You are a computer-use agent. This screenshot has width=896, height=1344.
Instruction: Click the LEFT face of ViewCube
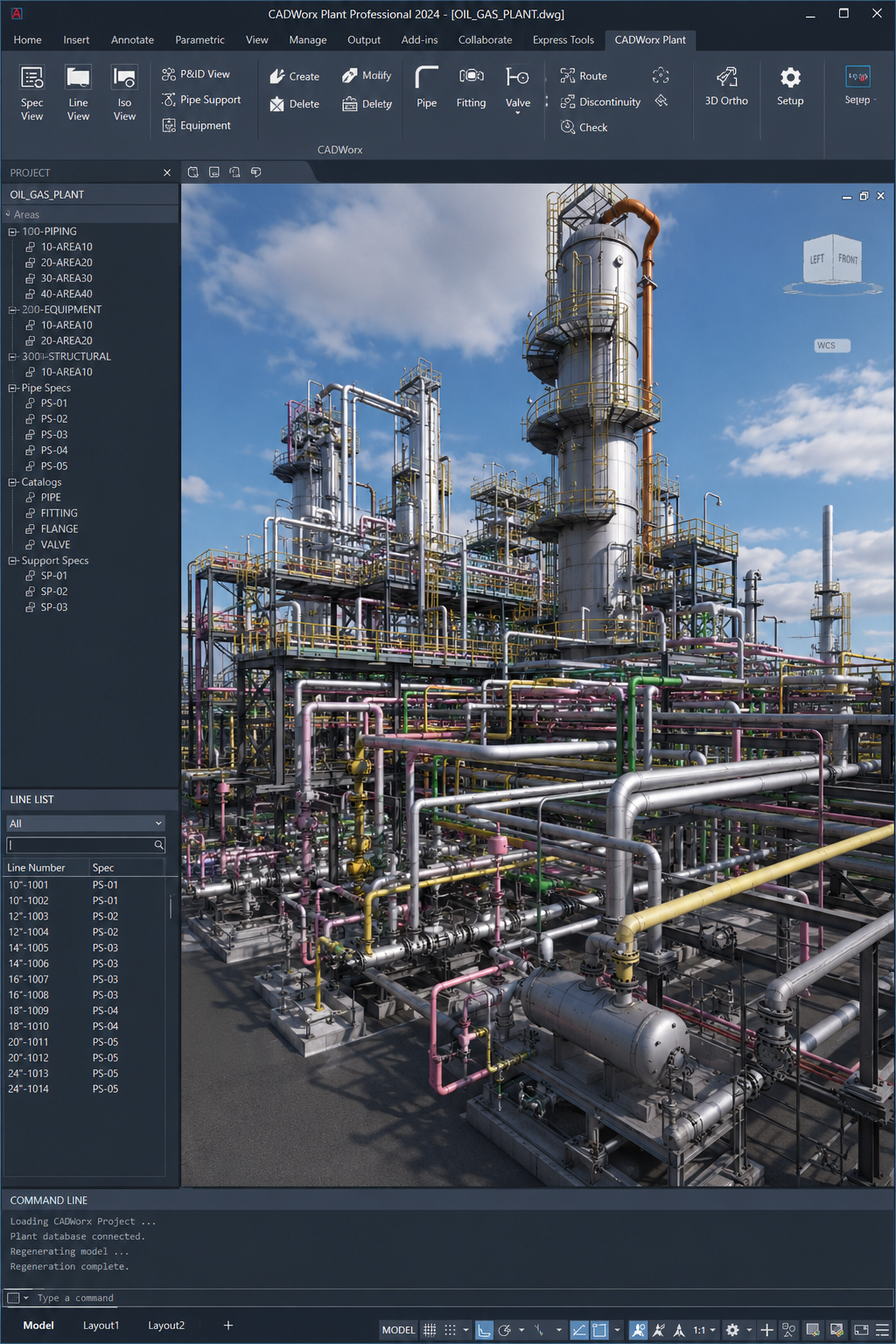[x=817, y=259]
